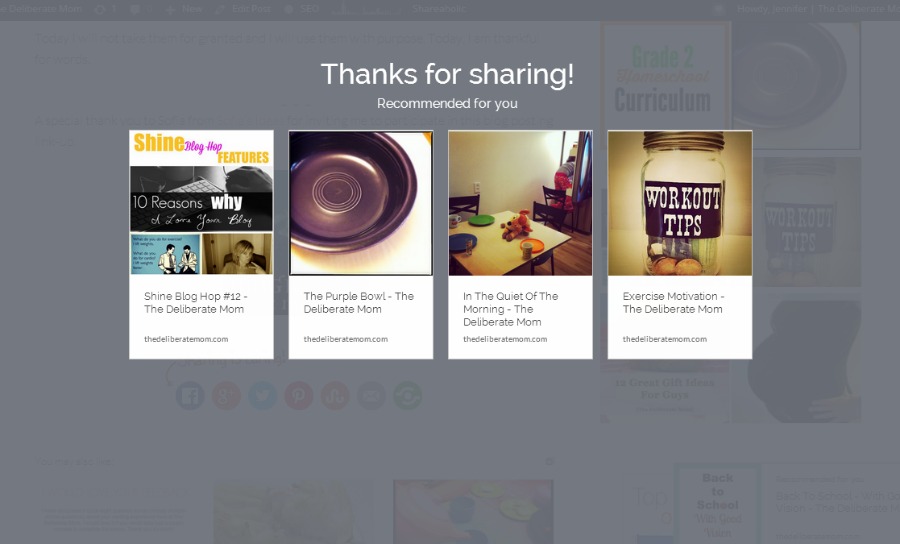Share via the Facebook icon
The width and height of the screenshot is (900, 544).
point(190,395)
